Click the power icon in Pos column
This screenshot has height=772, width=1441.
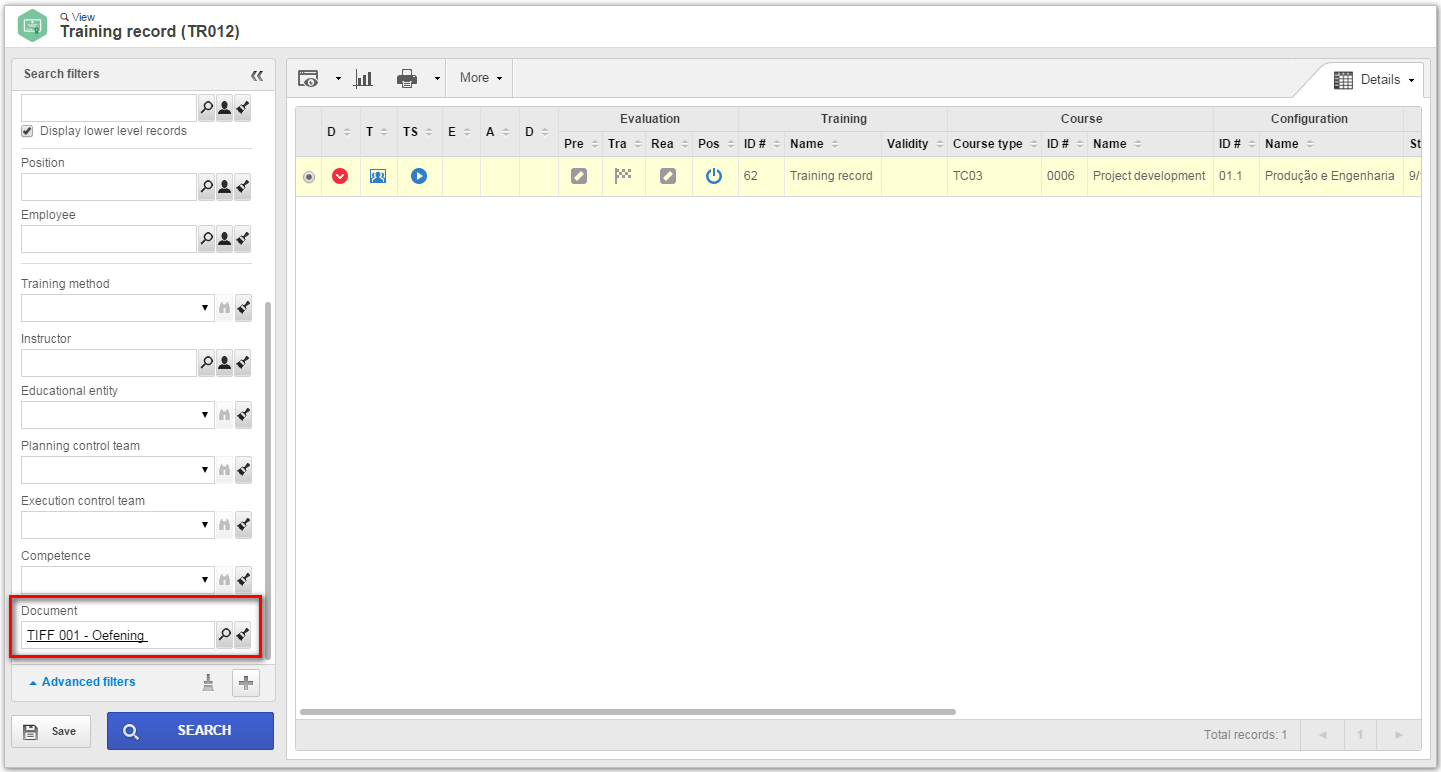[x=714, y=176]
